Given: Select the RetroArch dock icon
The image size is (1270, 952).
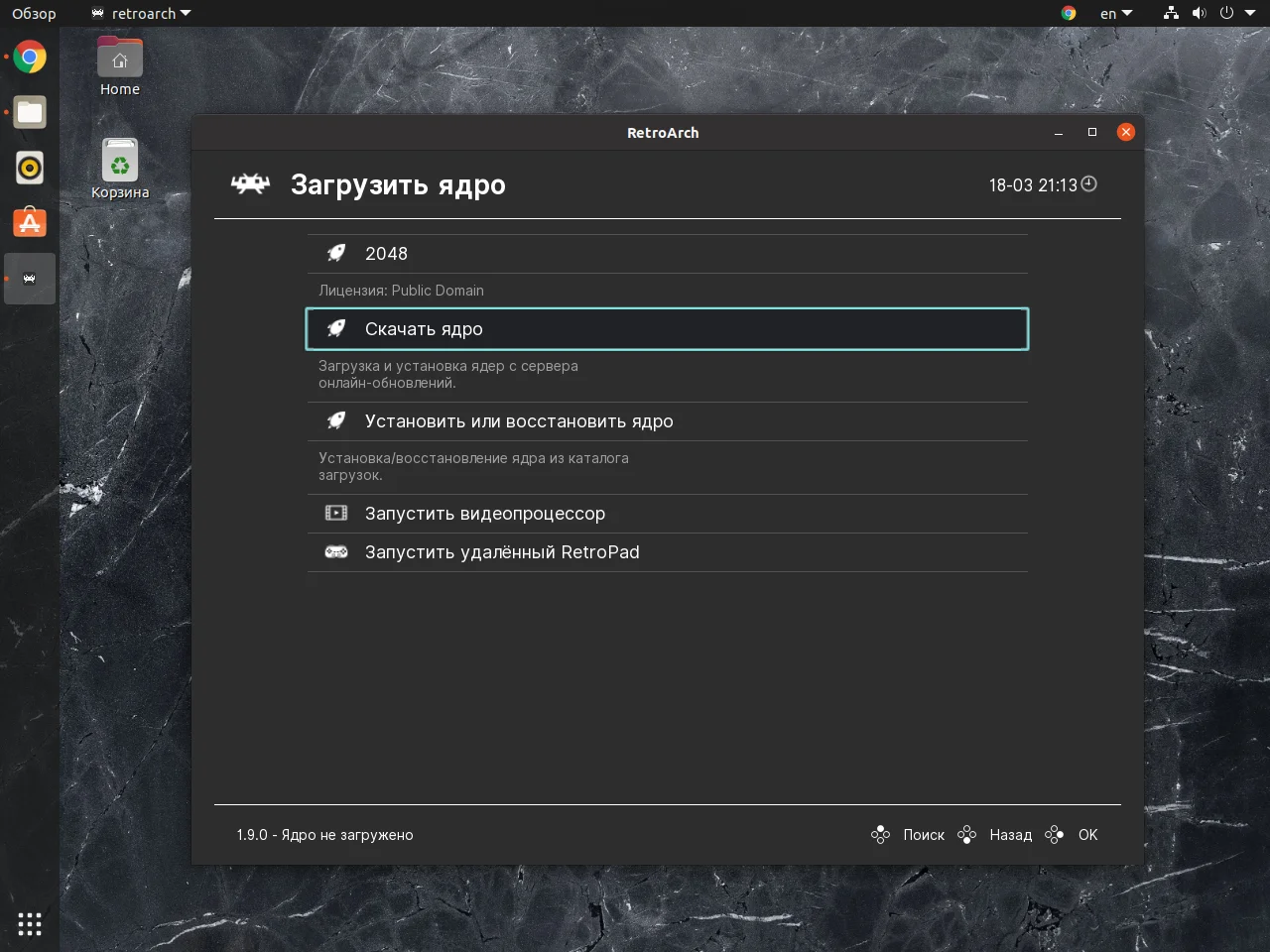Looking at the screenshot, I should click(x=30, y=279).
